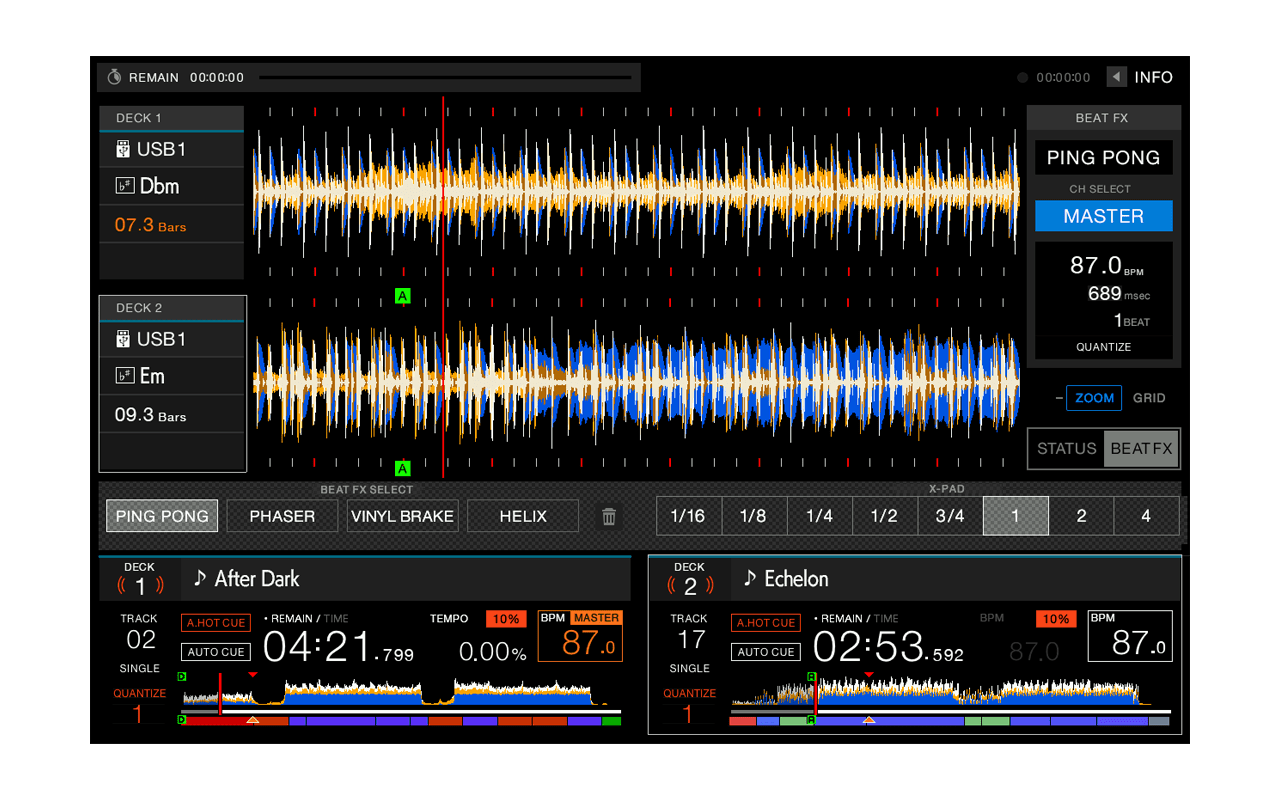The height and width of the screenshot is (800, 1280).
Task: Select the BEAT FX tab
Action: click(1140, 449)
